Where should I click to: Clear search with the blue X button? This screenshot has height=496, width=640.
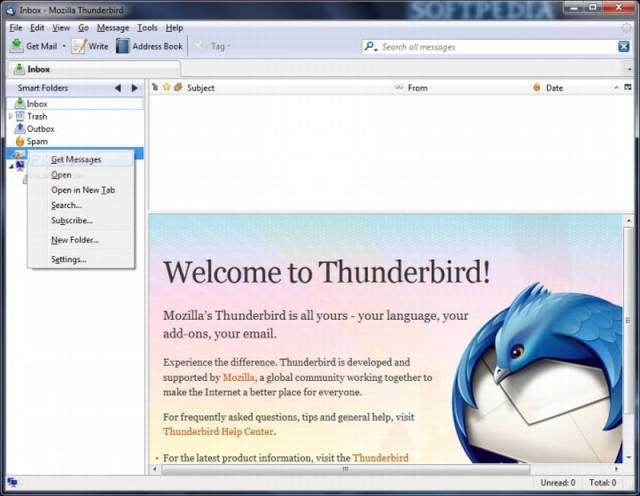624,47
